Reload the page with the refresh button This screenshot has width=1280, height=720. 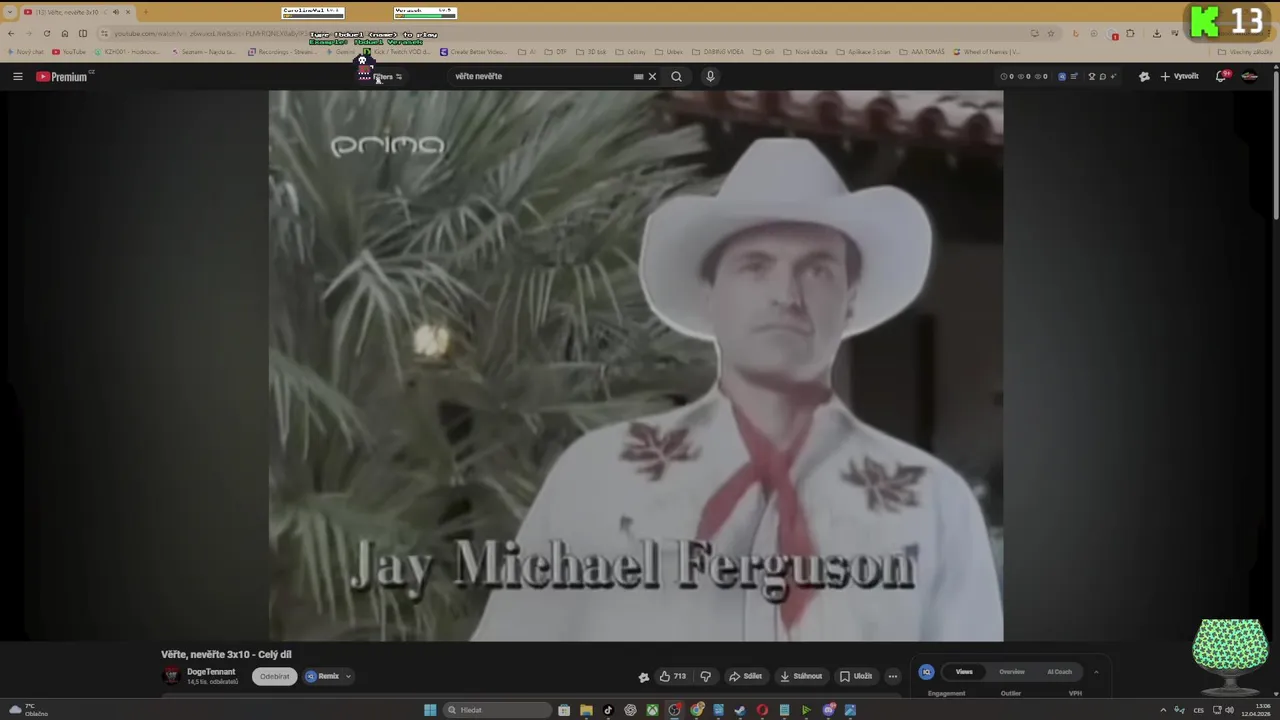47,33
